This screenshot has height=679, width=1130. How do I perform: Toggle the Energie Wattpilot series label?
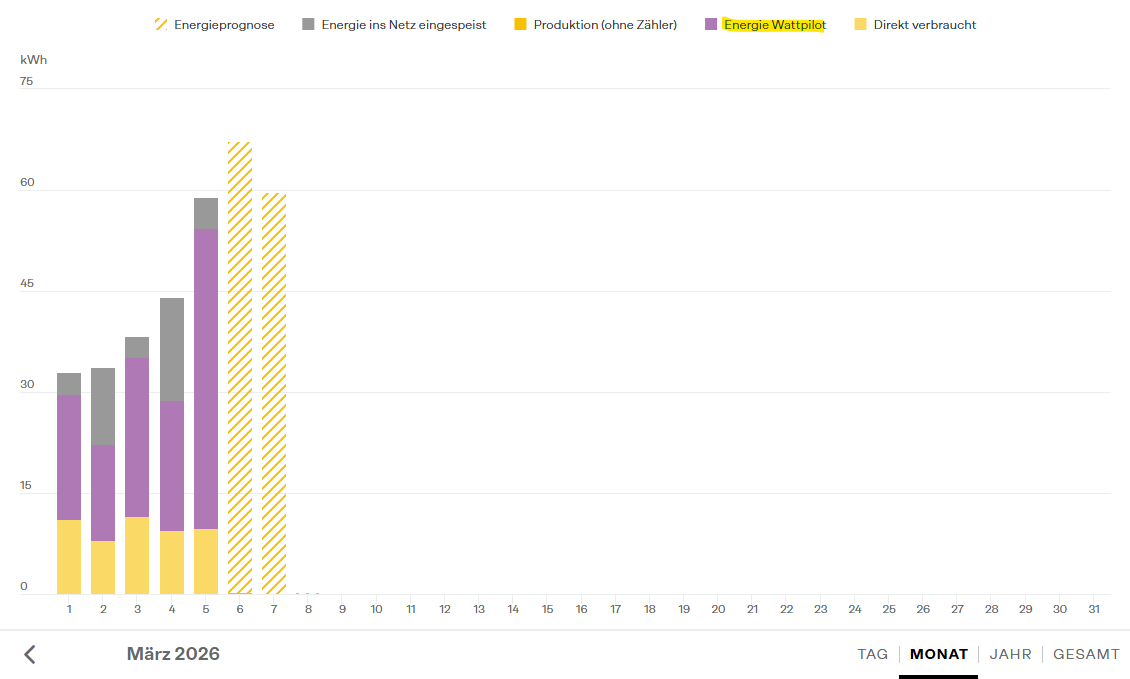(774, 24)
